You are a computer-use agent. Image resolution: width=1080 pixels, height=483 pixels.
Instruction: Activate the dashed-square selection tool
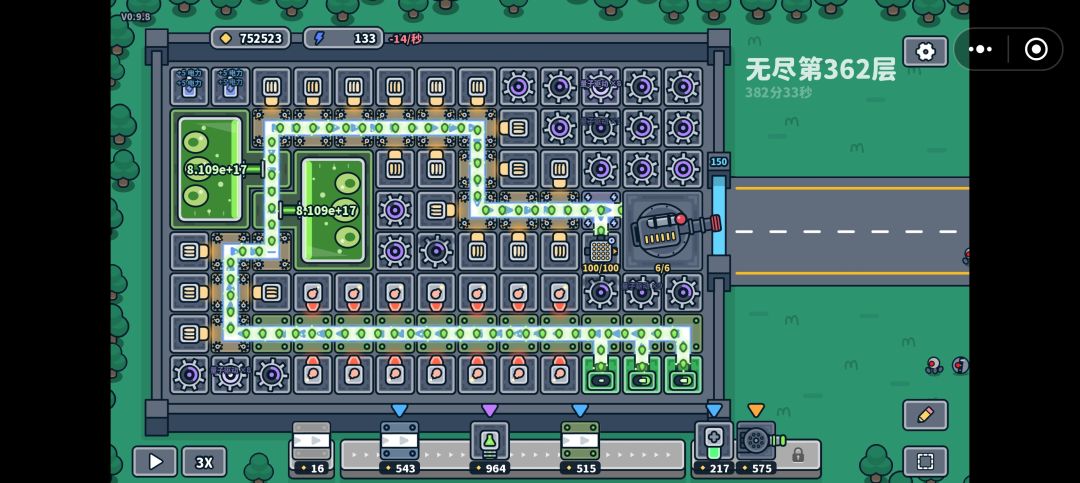pos(925,462)
